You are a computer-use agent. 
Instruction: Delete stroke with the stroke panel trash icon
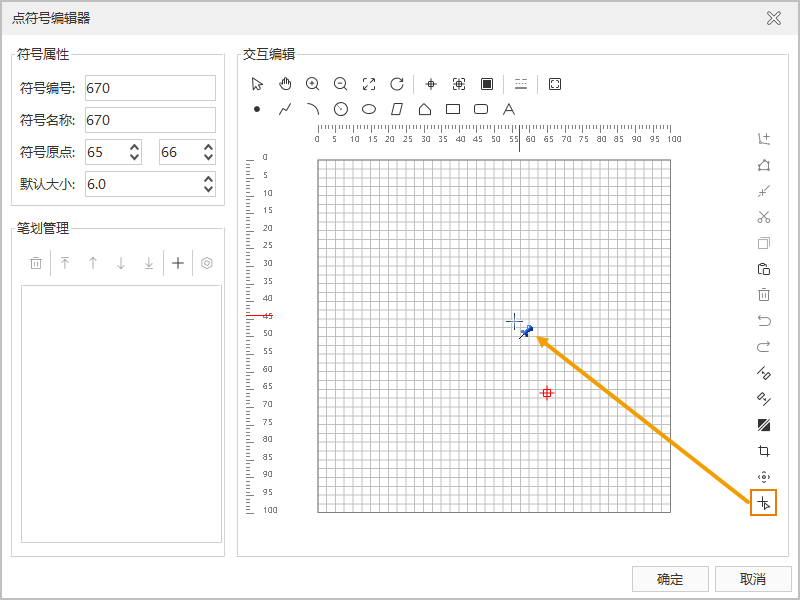(x=36, y=263)
